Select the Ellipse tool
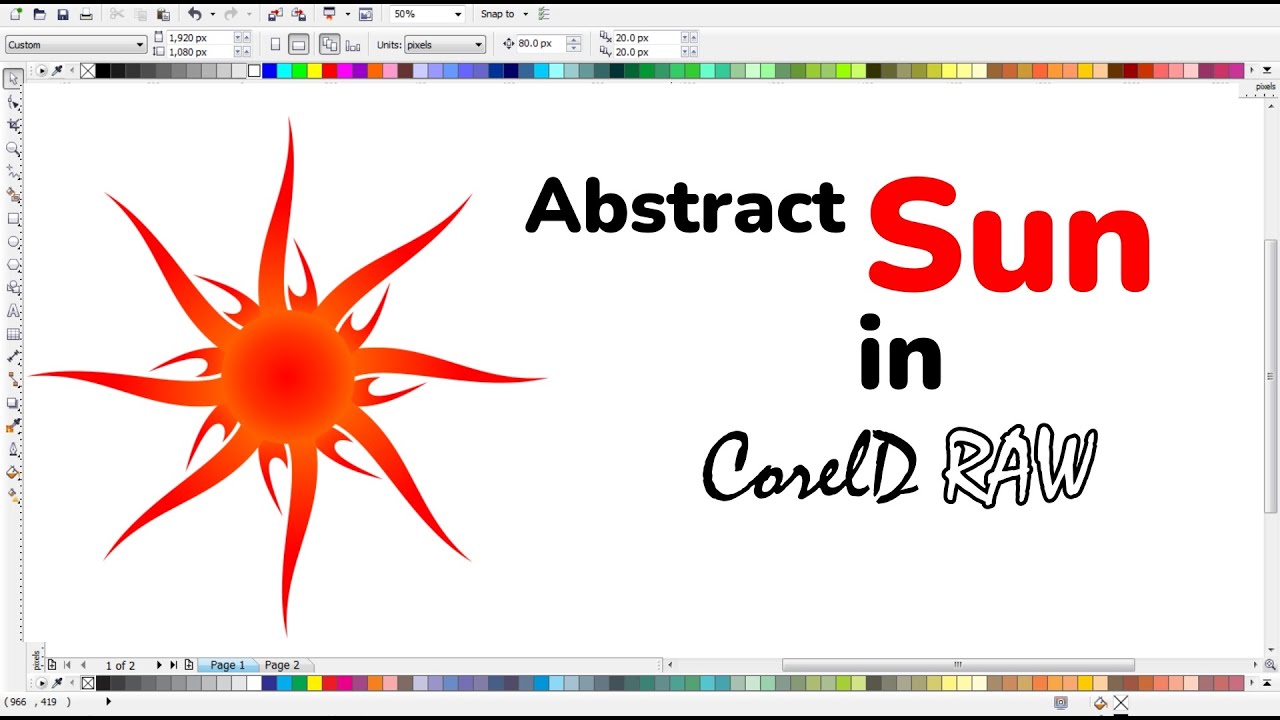The height and width of the screenshot is (720, 1280). click(x=13, y=241)
